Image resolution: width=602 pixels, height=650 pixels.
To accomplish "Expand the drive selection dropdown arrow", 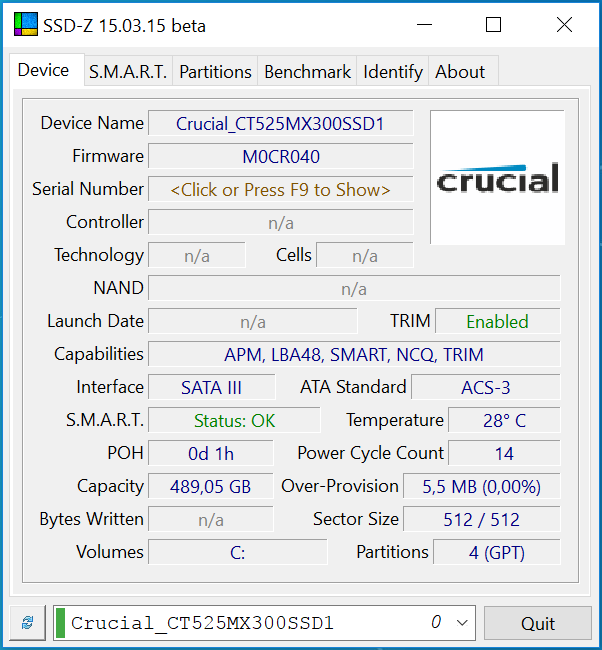I will [462, 623].
